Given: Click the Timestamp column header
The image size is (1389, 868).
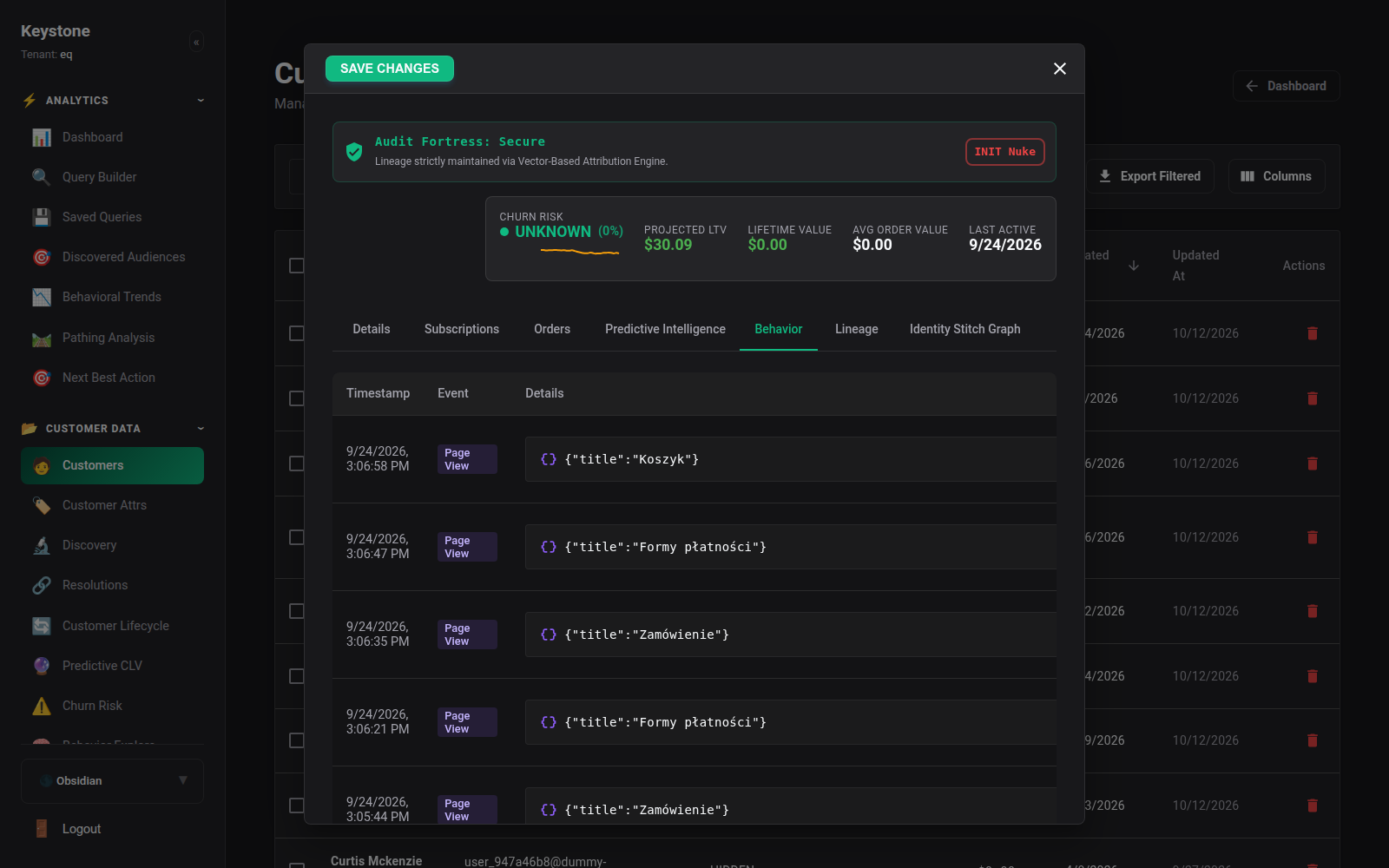Looking at the screenshot, I should [378, 393].
